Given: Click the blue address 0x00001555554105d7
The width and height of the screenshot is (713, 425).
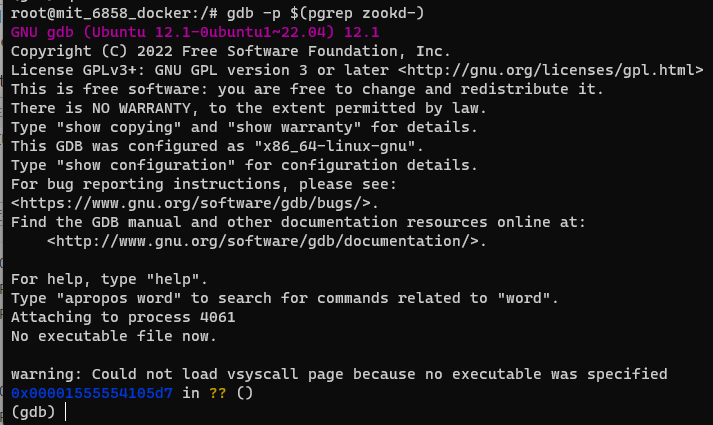Looking at the screenshot, I should 92,393.
